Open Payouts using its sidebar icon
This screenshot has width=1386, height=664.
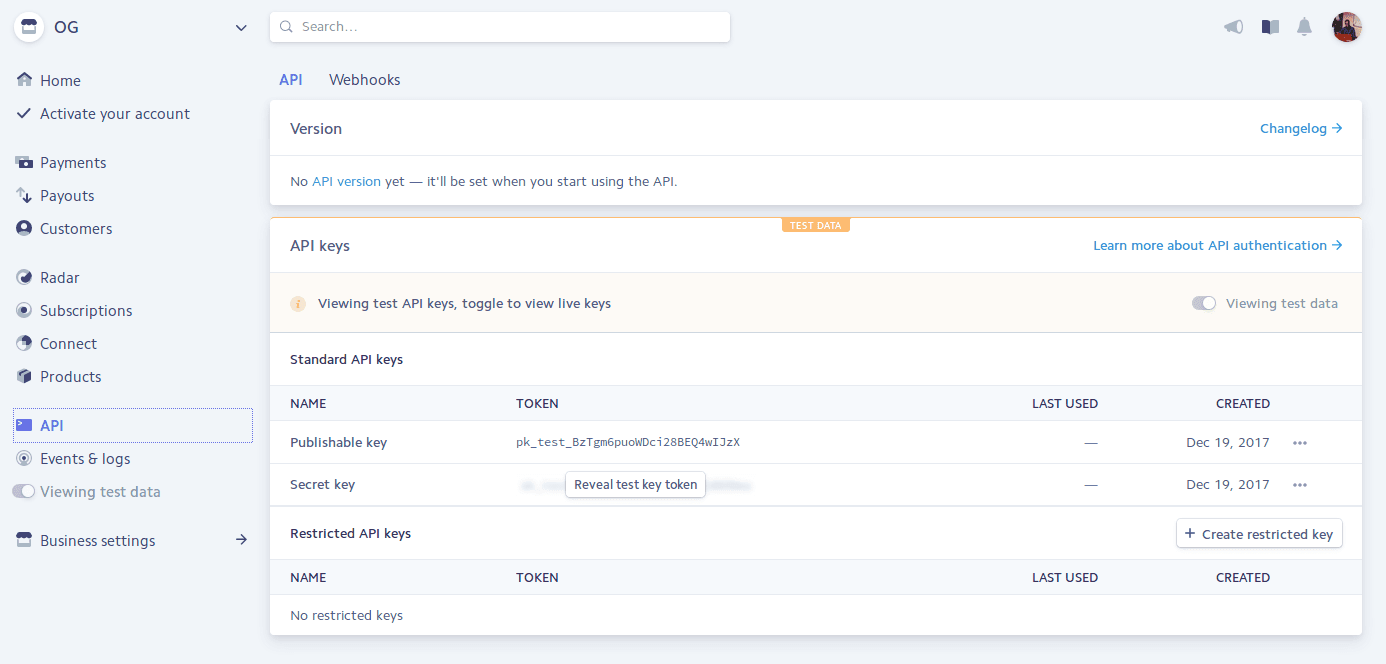[24, 195]
